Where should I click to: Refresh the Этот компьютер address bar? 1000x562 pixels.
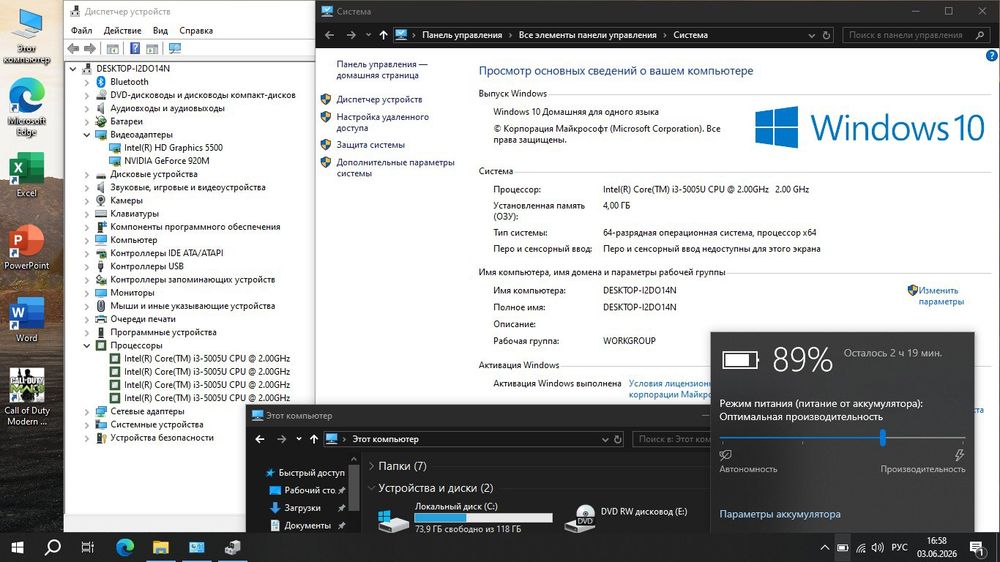tap(617, 439)
